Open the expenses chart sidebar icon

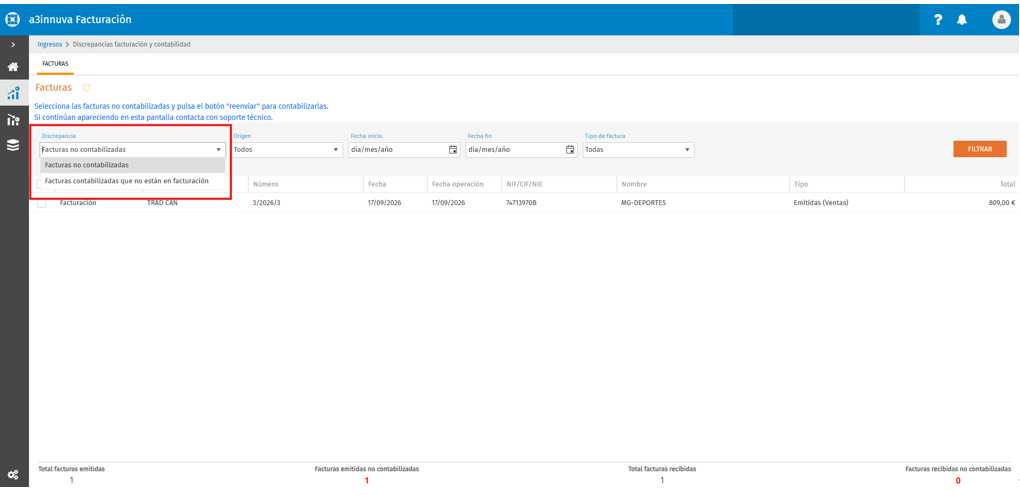coord(13,120)
